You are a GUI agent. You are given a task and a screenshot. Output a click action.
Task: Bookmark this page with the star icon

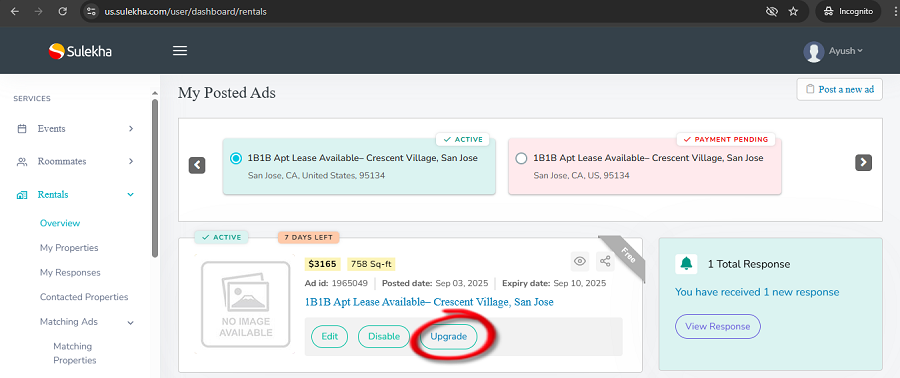click(x=793, y=11)
